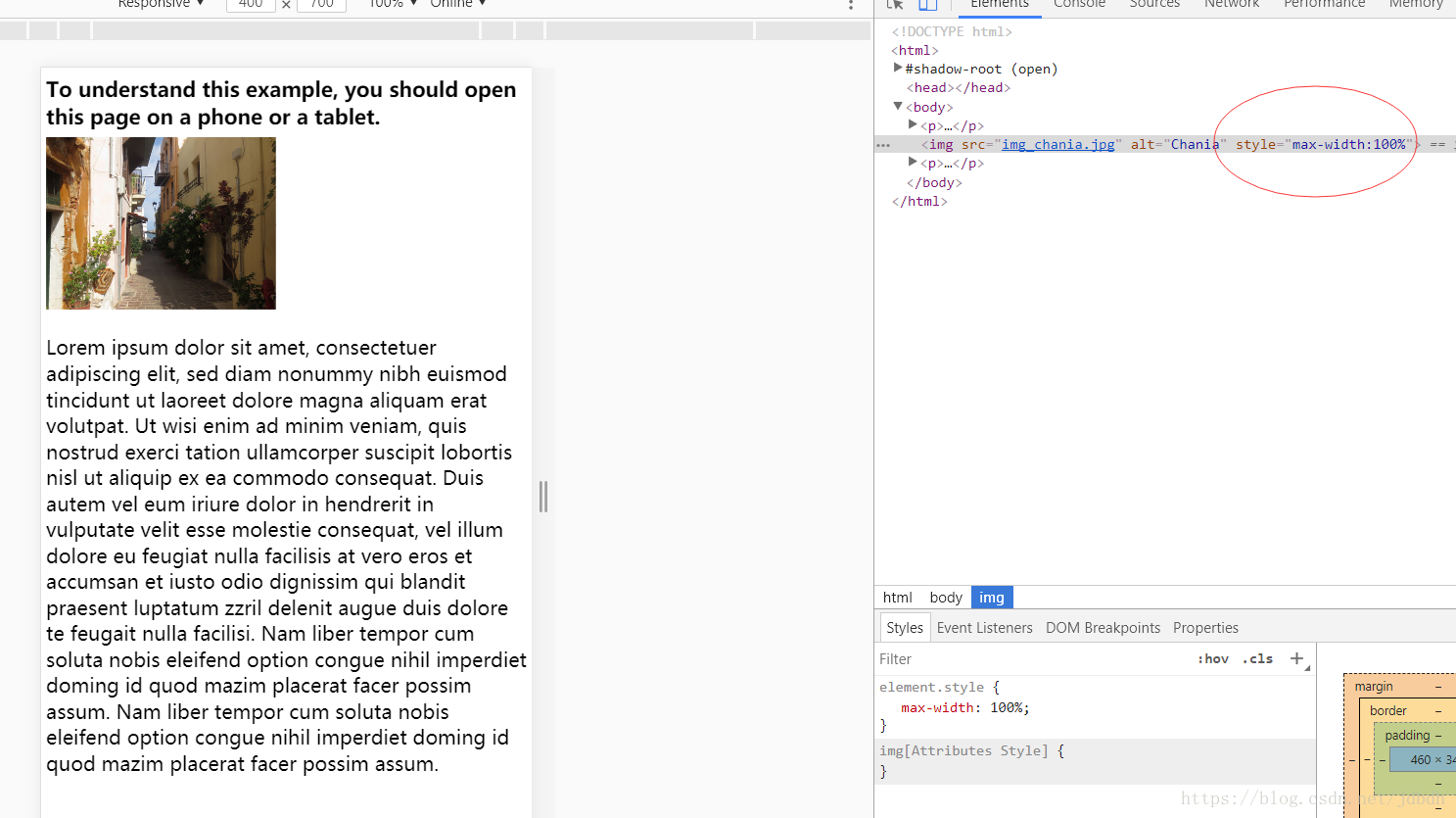Open the Online throttling dropdown
1456x818 pixels.
pyautogui.click(x=456, y=4)
